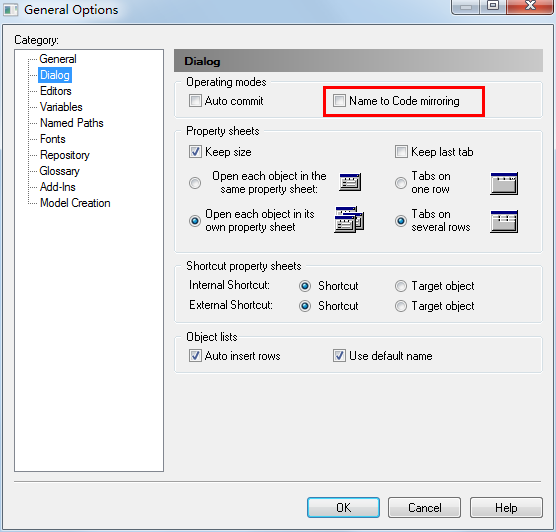Click the Tabs on one row preview icon
The height and width of the screenshot is (532, 556).
coord(504,183)
